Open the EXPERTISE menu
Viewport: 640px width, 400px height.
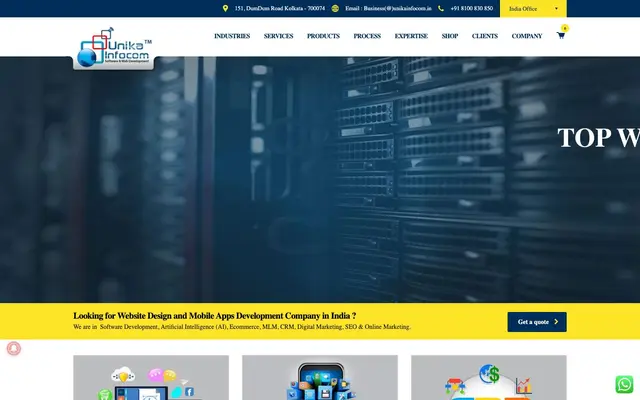pos(411,36)
